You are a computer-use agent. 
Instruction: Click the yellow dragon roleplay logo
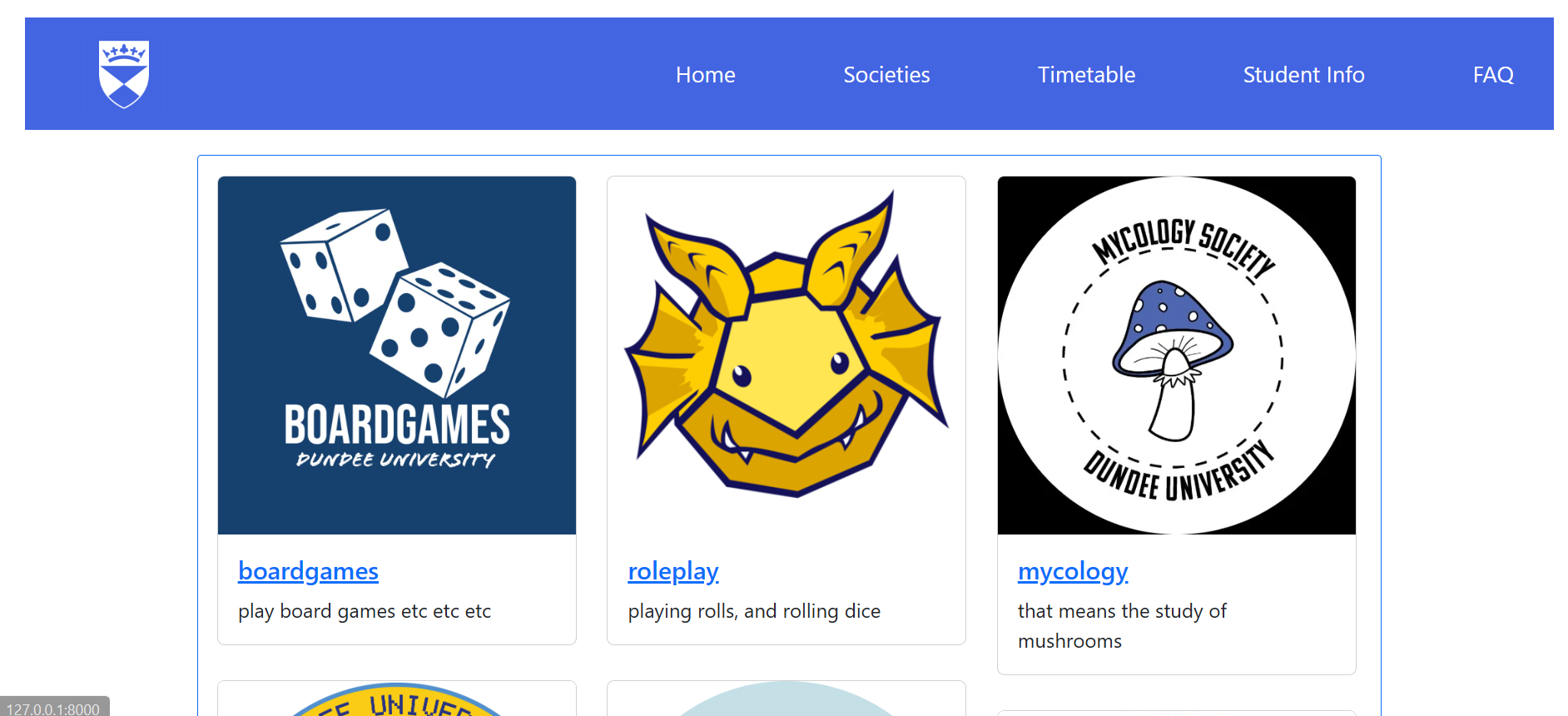pos(786,344)
